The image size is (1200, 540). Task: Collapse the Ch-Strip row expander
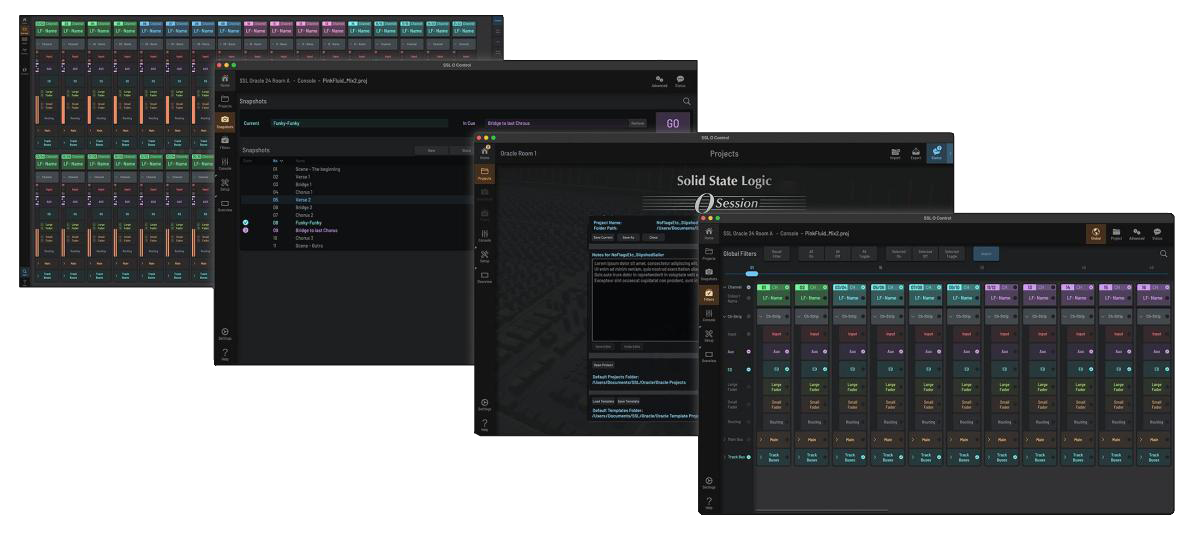(x=725, y=317)
